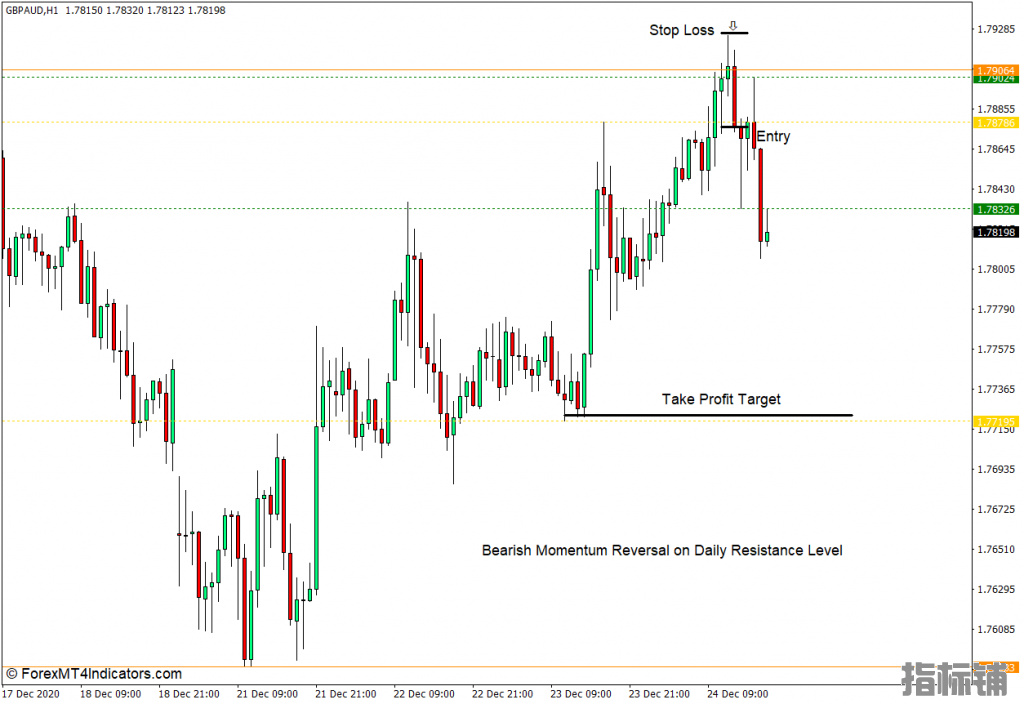Click the black Entry level line marker

(x=735, y=127)
